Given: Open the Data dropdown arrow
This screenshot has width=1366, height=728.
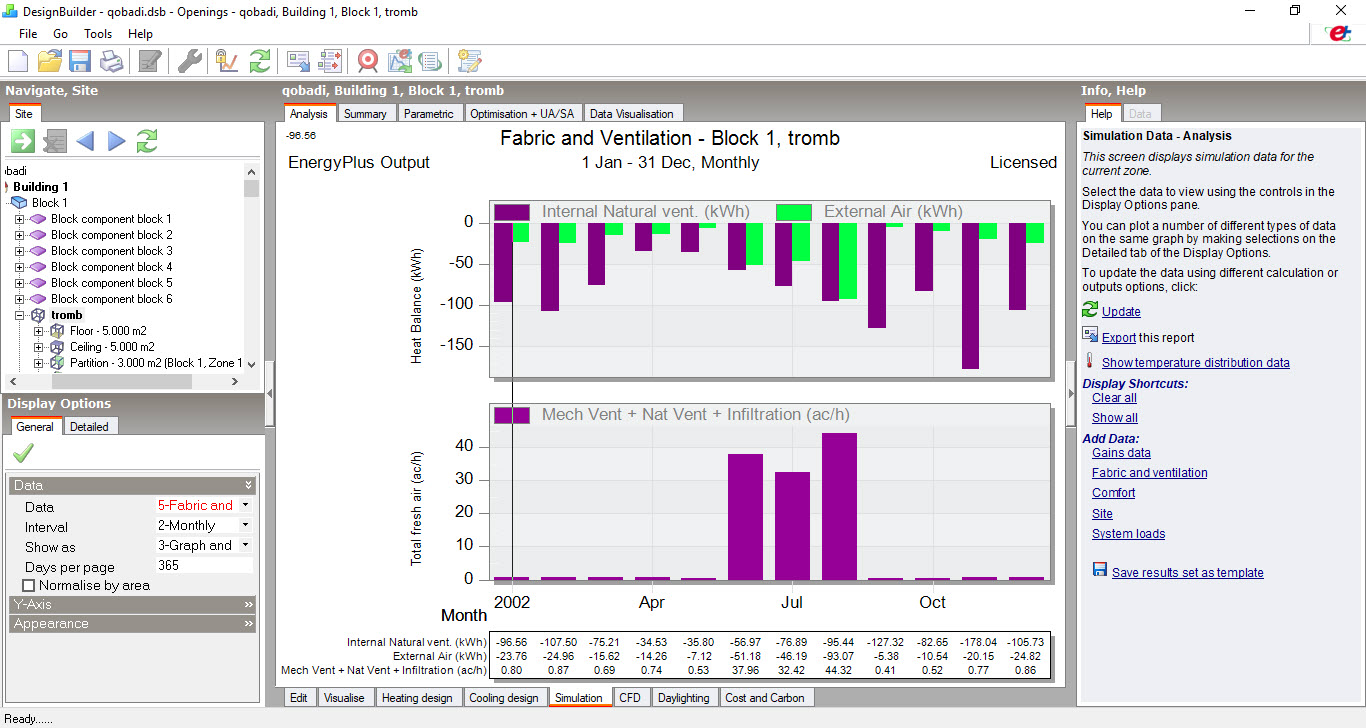Looking at the screenshot, I should tap(246, 505).
